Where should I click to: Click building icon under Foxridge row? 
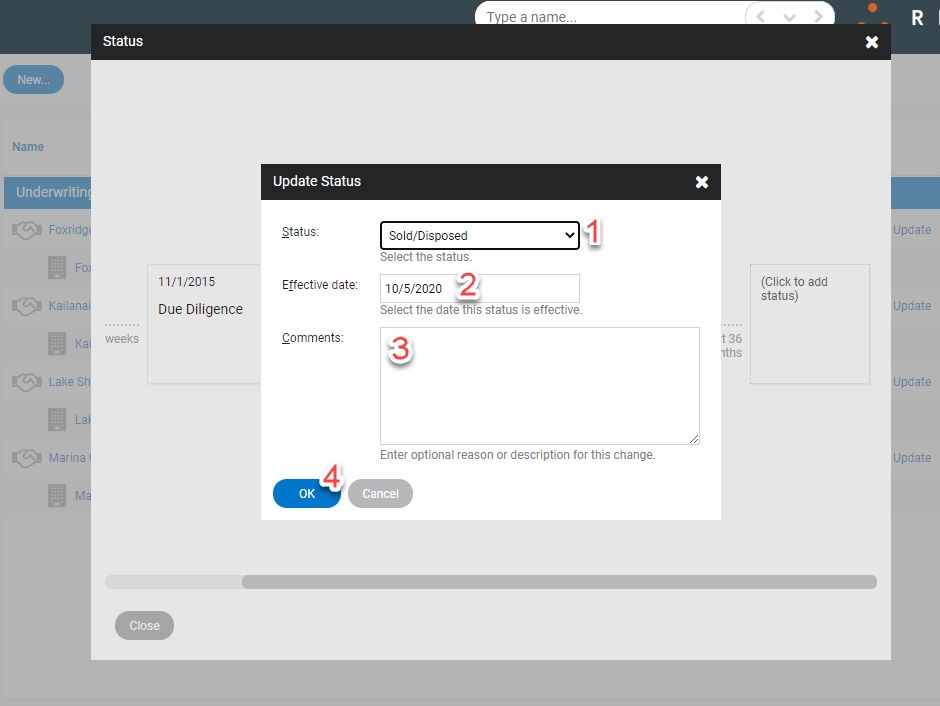57,268
